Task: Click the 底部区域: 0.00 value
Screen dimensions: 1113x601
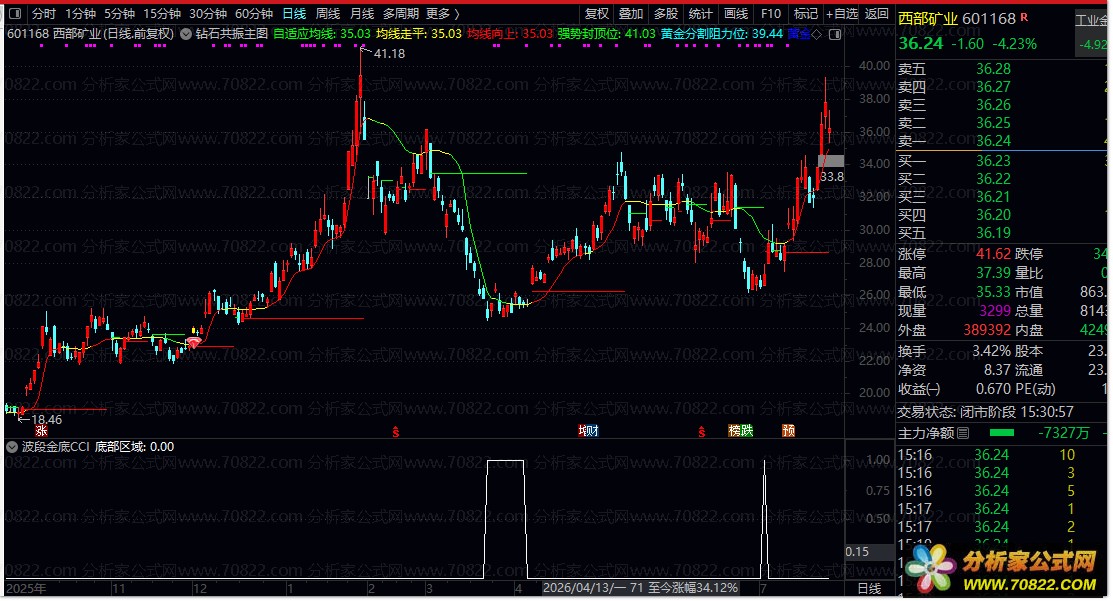Action: 134,447
